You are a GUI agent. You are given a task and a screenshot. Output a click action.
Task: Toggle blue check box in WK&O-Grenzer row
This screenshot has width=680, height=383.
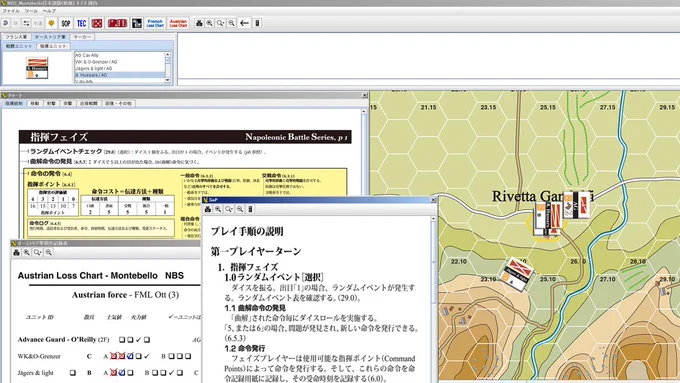click(130, 356)
